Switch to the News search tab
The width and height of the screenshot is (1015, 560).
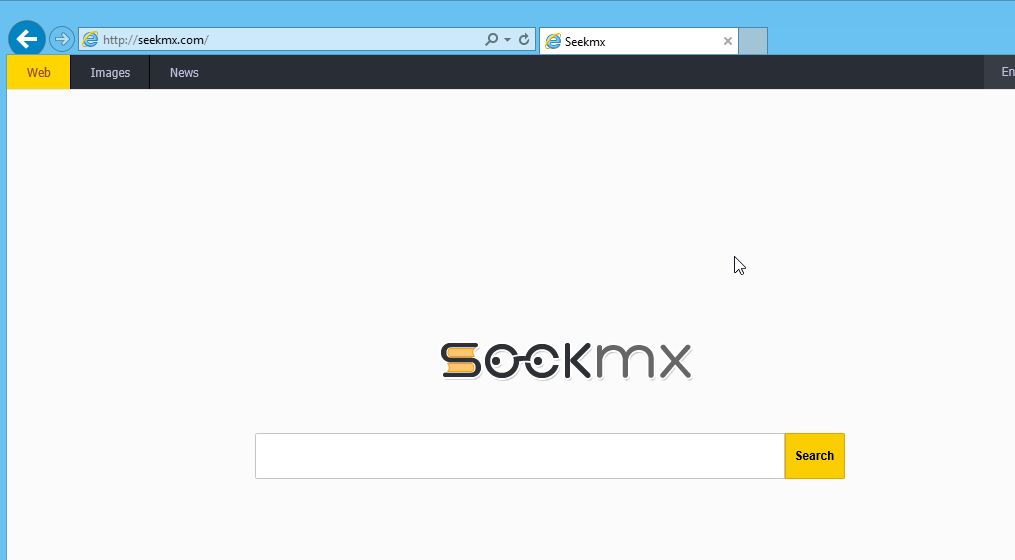click(x=184, y=73)
